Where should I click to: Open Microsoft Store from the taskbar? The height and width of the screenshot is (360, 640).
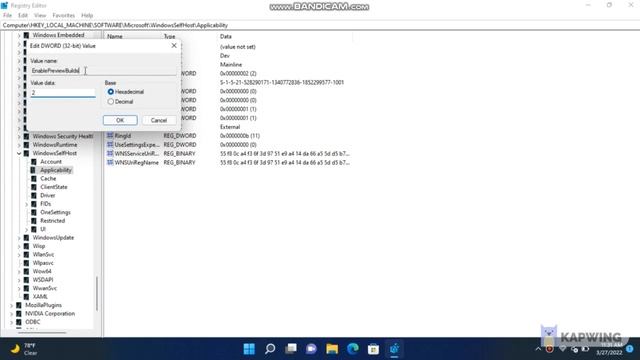tap(373, 349)
